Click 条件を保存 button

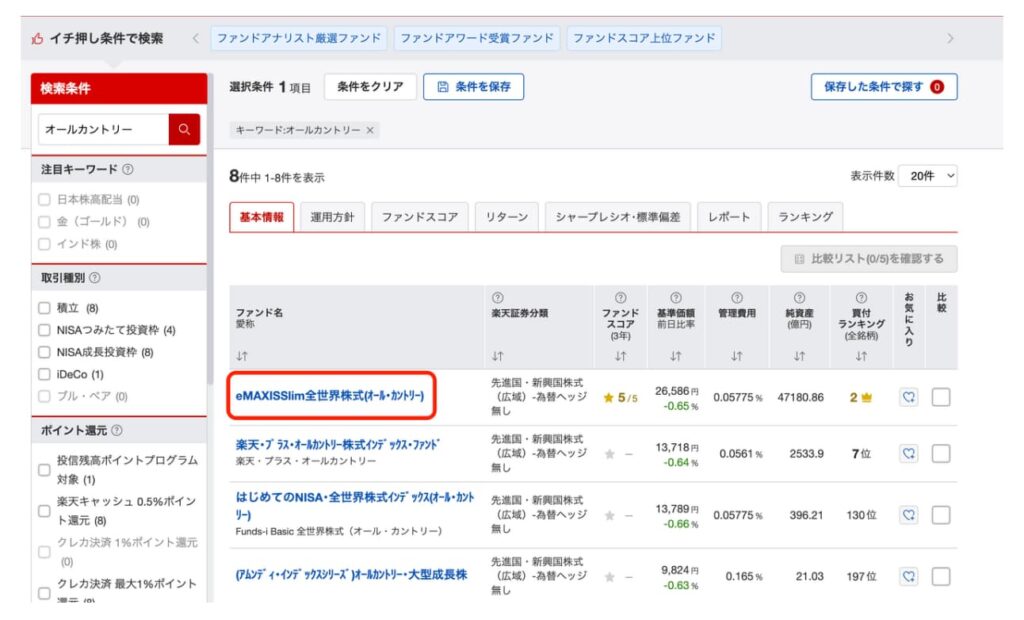point(473,86)
